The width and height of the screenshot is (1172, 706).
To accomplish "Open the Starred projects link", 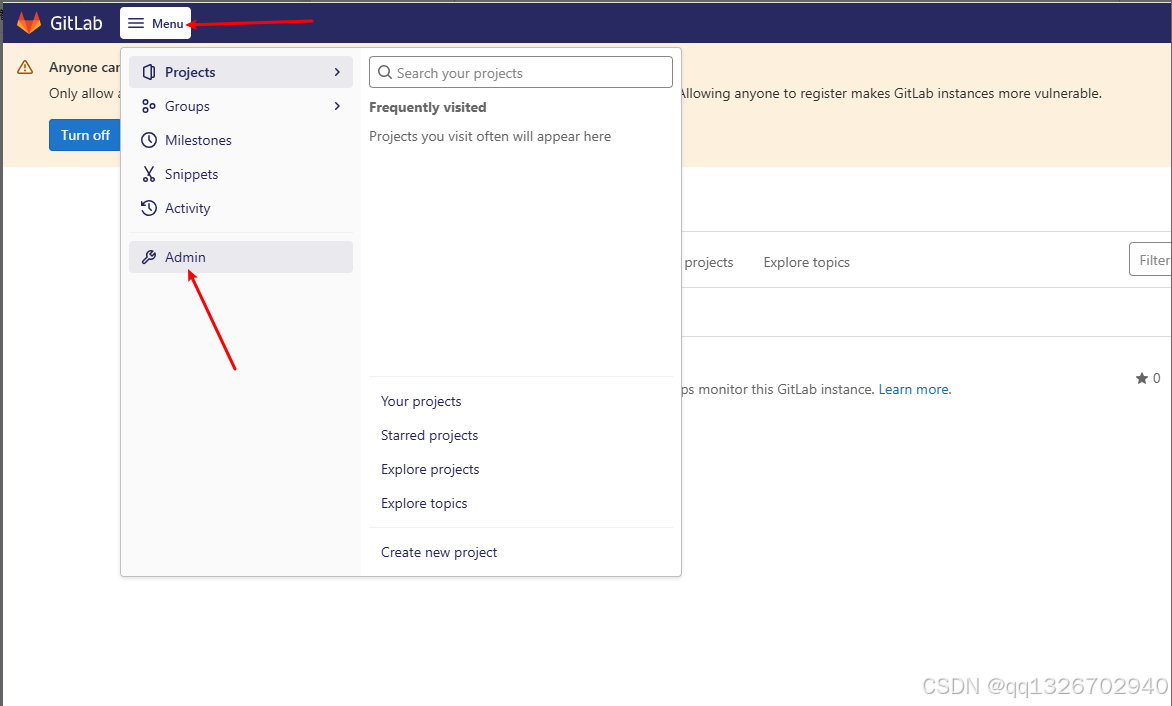I will tap(429, 436).
